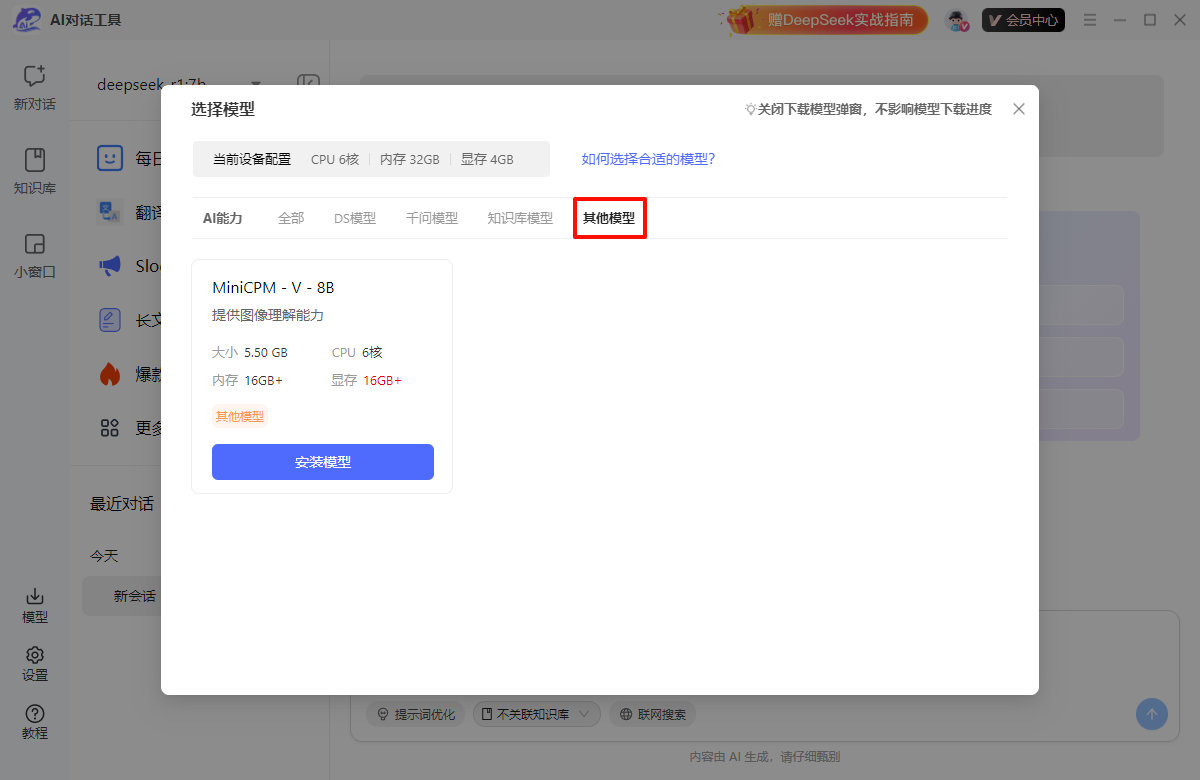This screenshot has height=780, width=1200.
Task: Open the 教程 help icon
Action: click(35, 713)
